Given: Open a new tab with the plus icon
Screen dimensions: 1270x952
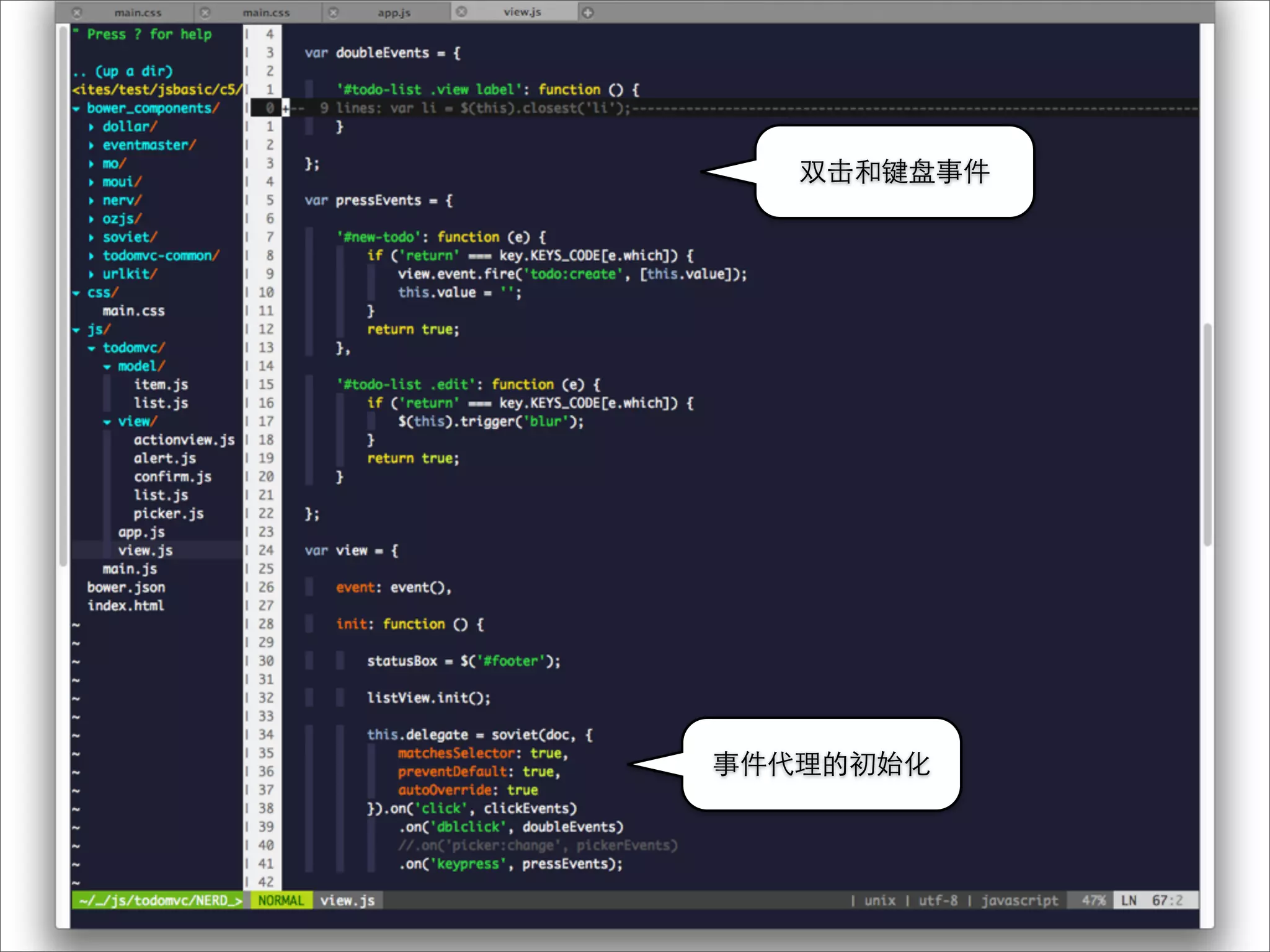Looking at the screenshot, I should (x=588, y=12).
